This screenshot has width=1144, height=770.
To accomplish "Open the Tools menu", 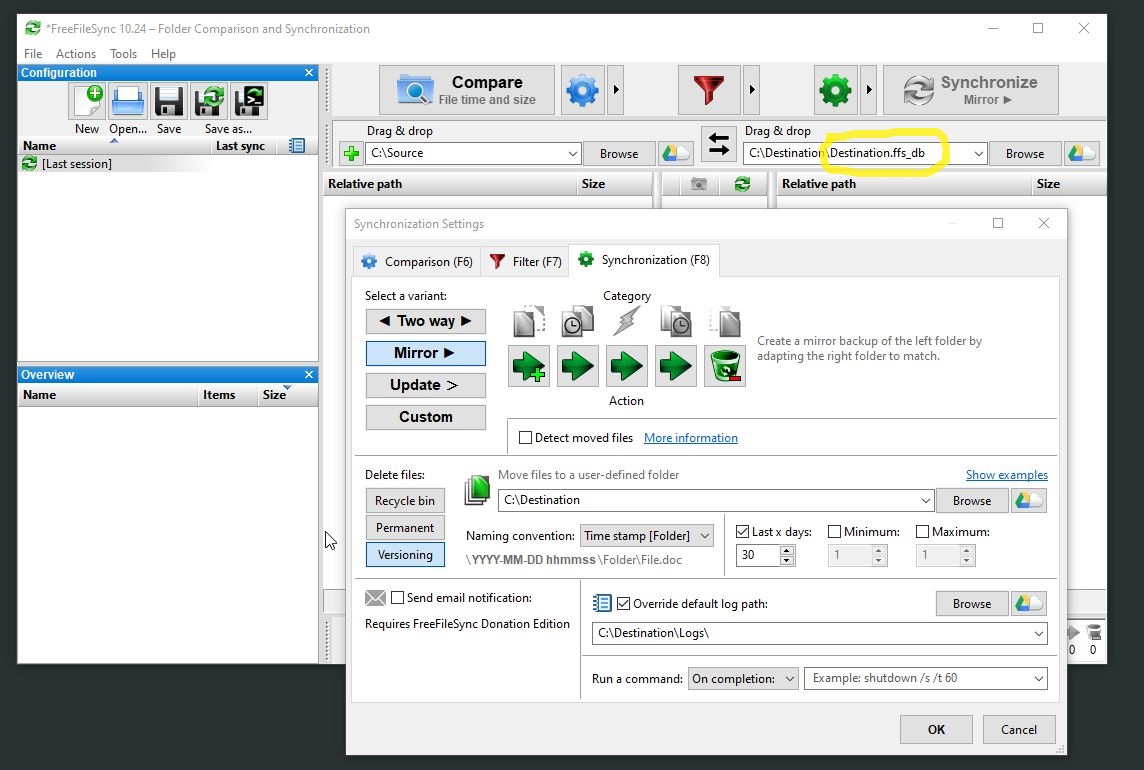I will (123, 53).
